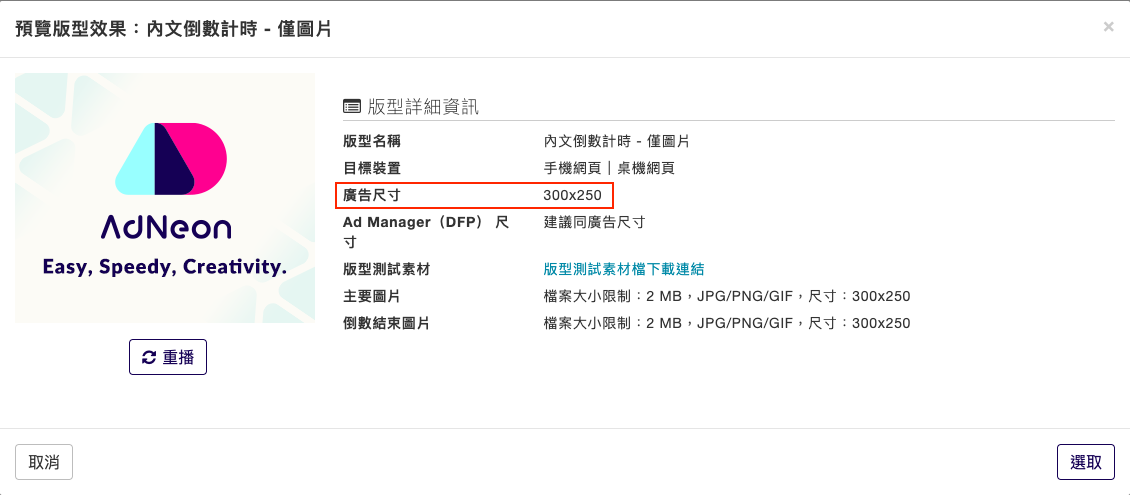This screenshot has height=495, width=1130.
Task: Click the 主要圖片 label
Action: 372,296
